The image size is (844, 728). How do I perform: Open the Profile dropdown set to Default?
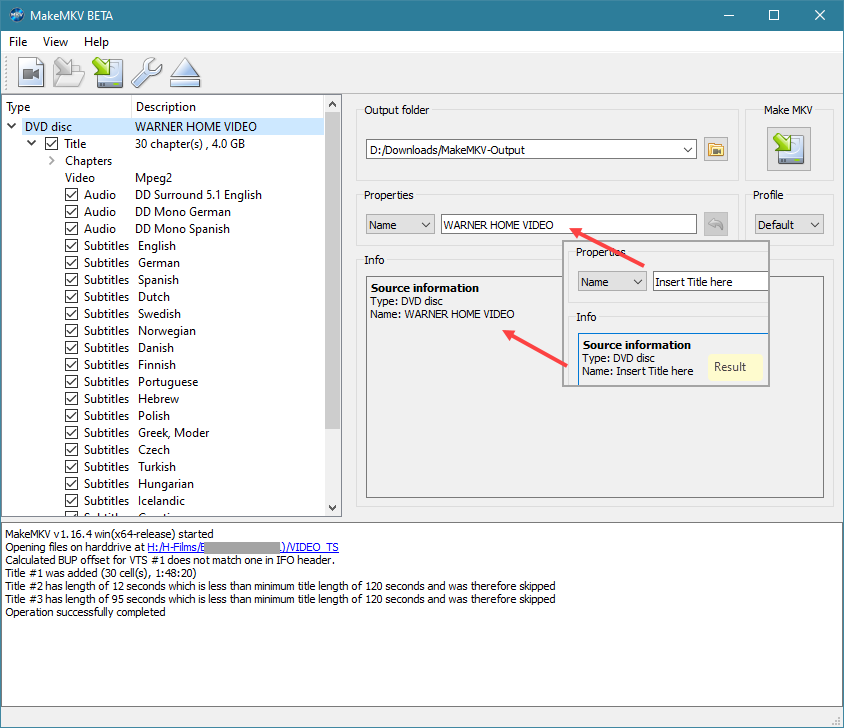pos(789,225)
